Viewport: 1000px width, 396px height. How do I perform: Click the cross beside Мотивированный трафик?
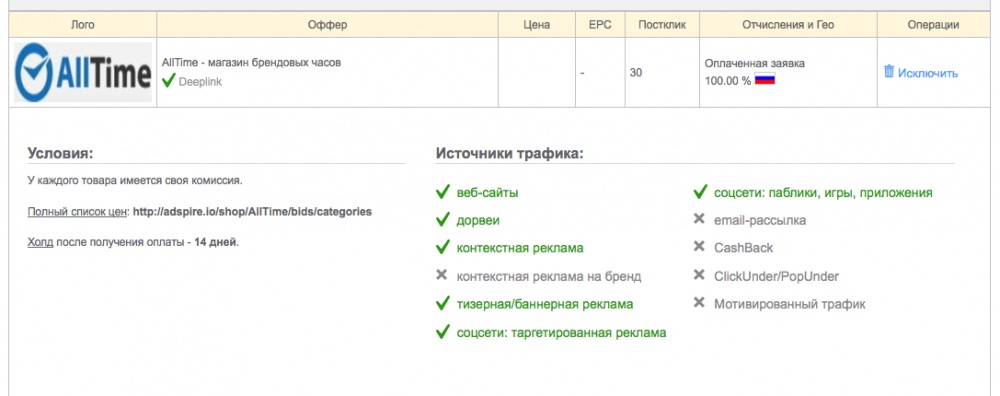point(699,303)
